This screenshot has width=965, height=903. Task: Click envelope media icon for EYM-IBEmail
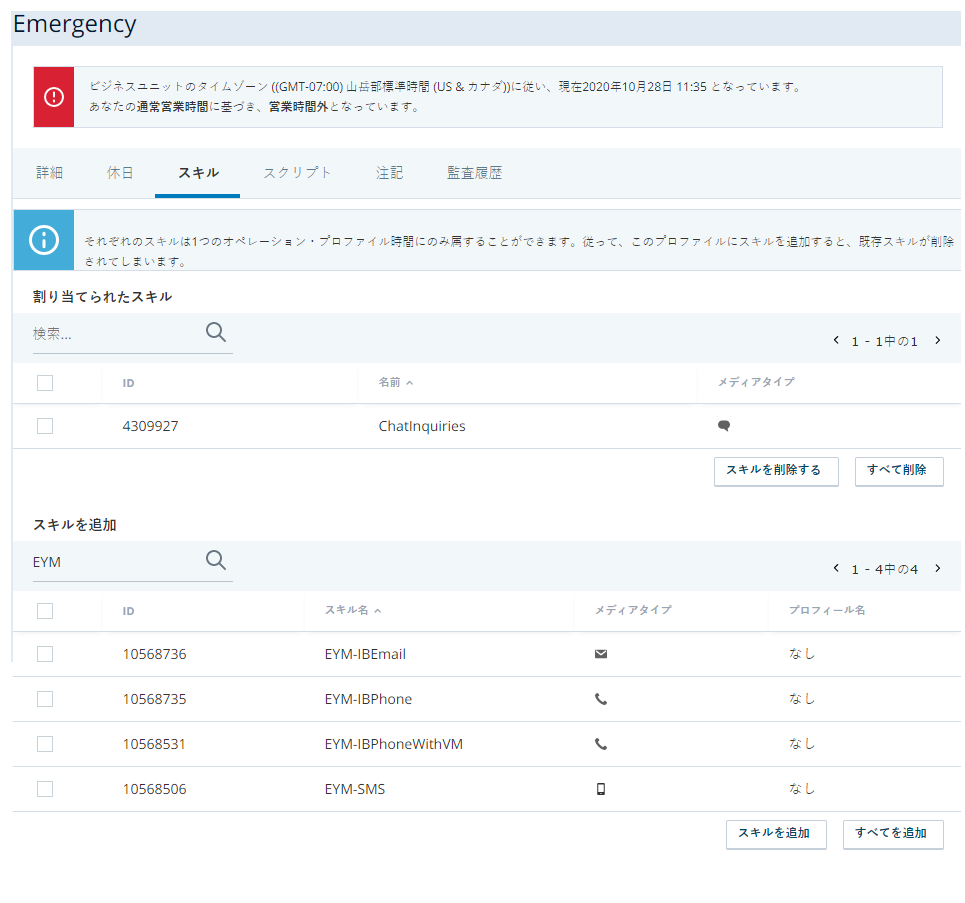click(x=601, y=654)
